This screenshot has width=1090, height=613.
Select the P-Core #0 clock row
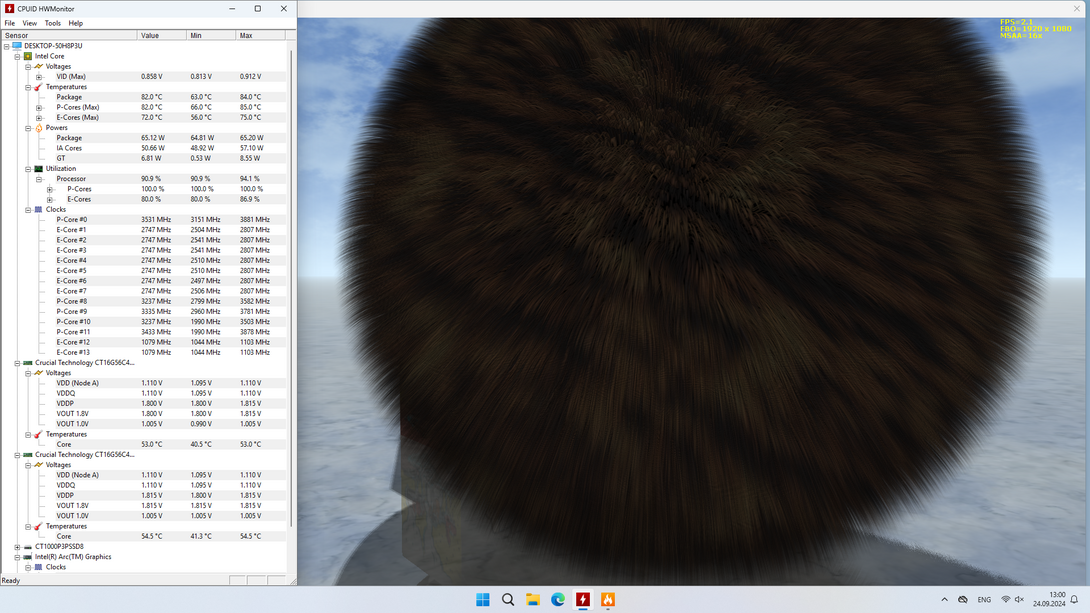(72, 219)
